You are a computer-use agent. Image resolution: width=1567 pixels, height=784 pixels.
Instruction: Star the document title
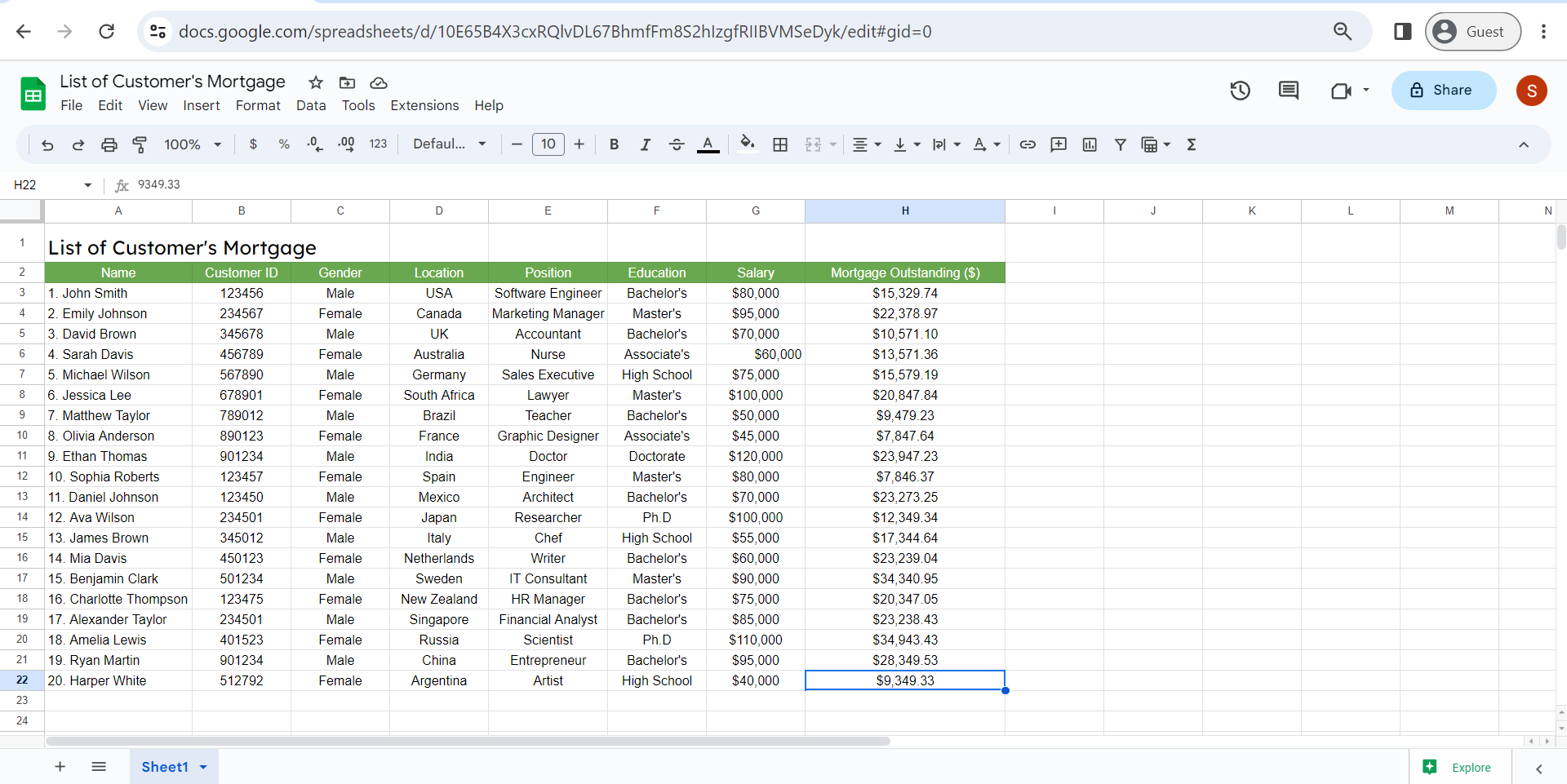[316, 82]
